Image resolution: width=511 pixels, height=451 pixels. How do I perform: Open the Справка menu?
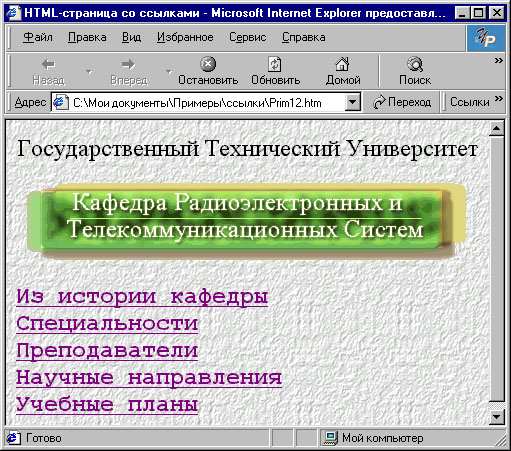coord(303,37)
